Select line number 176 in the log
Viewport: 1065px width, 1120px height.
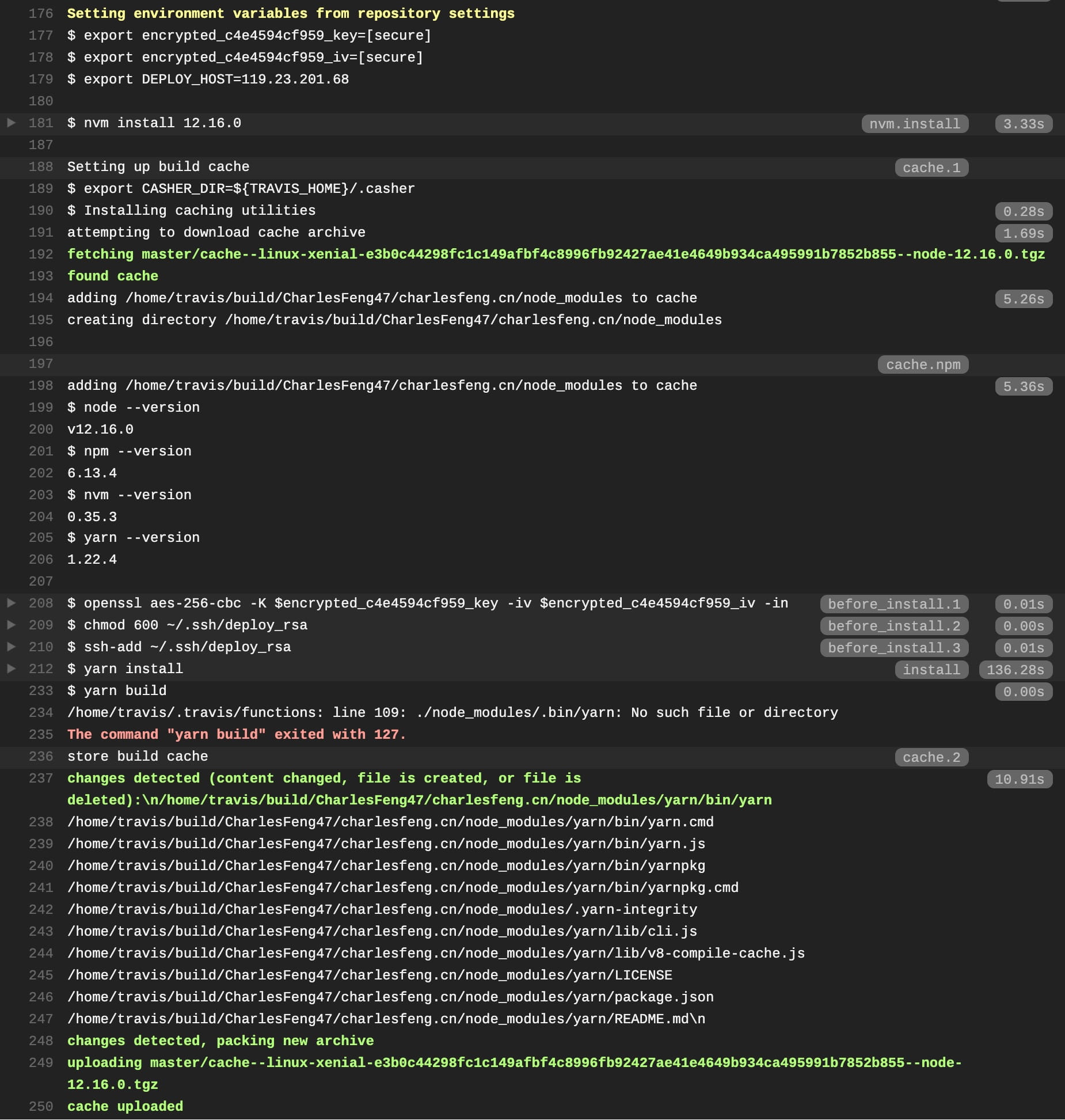pos(41,13)
